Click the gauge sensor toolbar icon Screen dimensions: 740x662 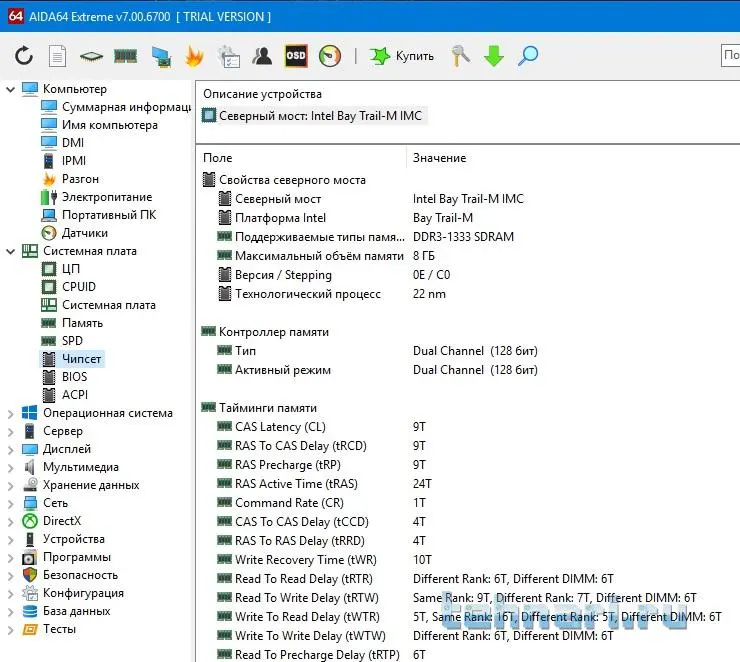(330, 56)
